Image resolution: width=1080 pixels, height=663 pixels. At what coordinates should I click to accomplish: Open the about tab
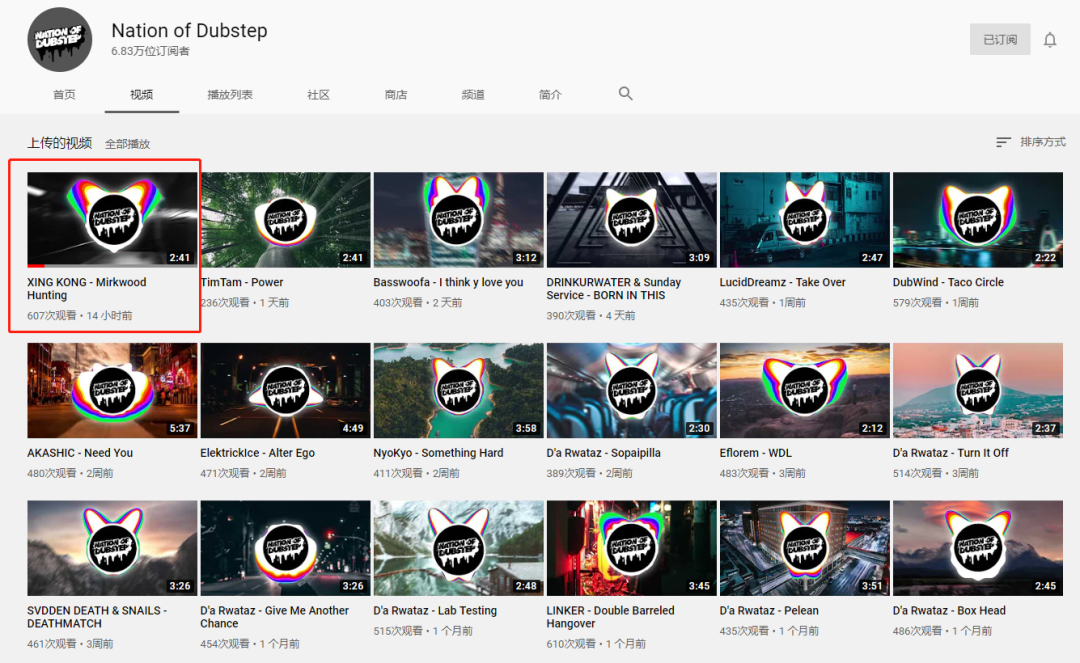pyautogui.click(x=550, y=95)
